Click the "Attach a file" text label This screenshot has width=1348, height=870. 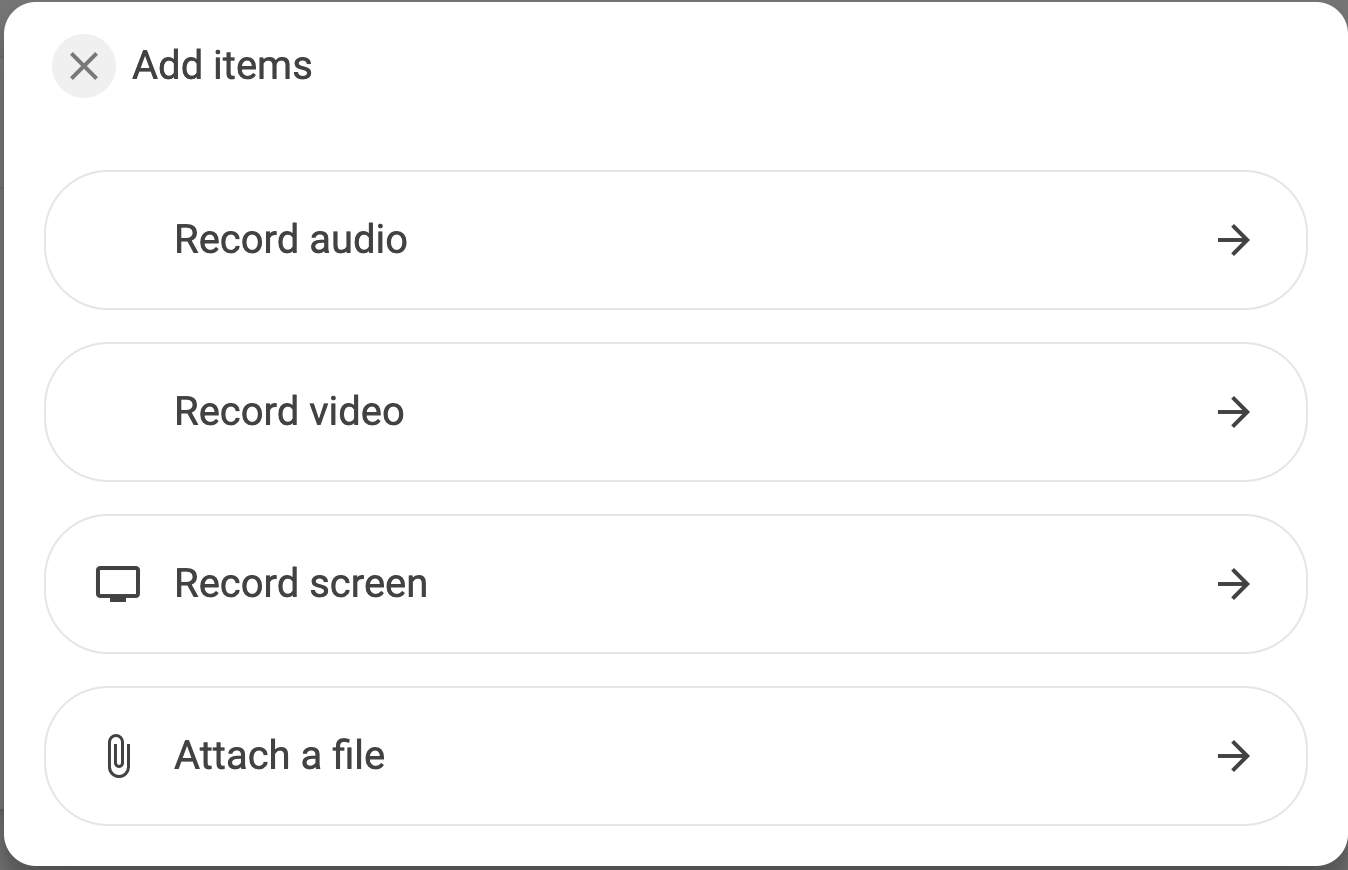tap(280, 756)
